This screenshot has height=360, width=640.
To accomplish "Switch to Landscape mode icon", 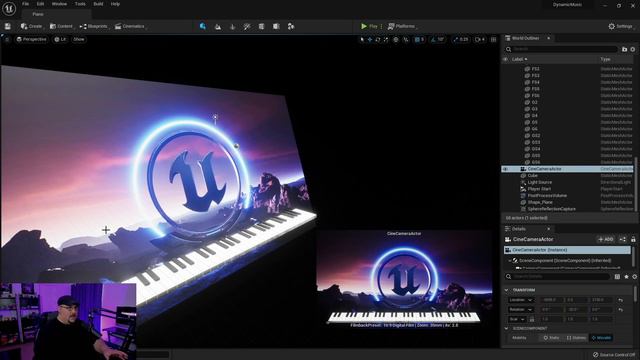I will point(218,27).
